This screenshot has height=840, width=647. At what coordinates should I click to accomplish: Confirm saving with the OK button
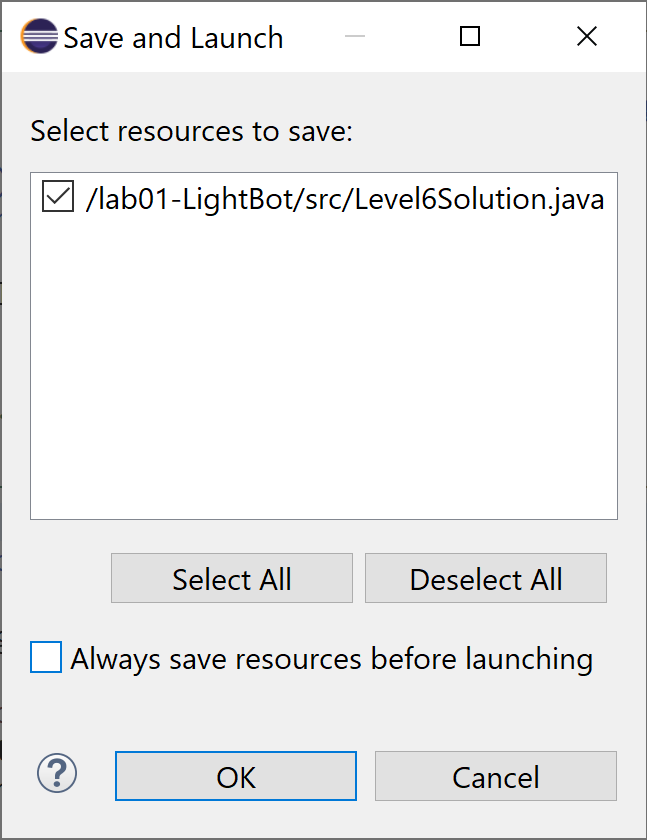pyautogui.click(x=236, y=776)
